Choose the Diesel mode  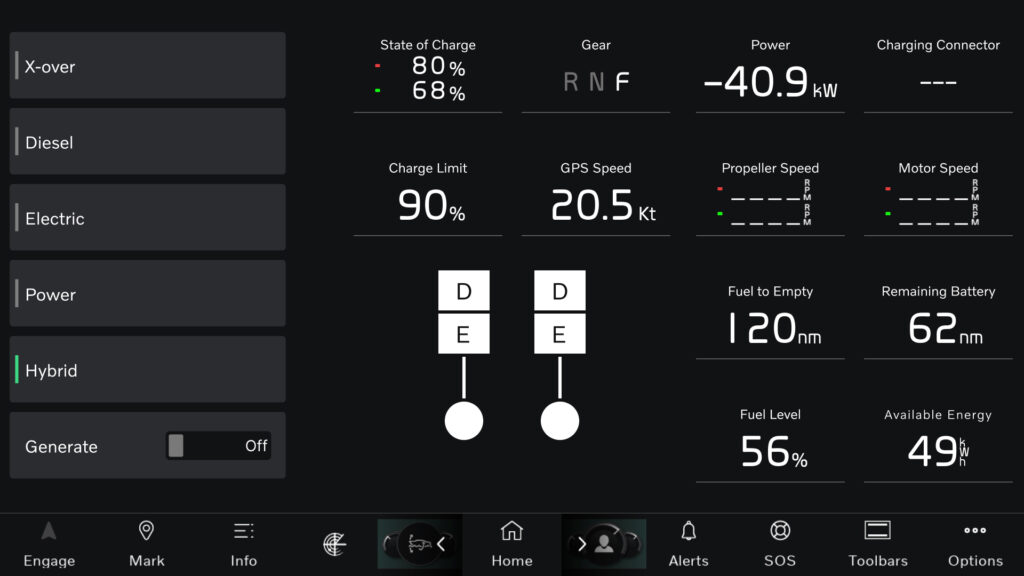[x=148, y=142]
